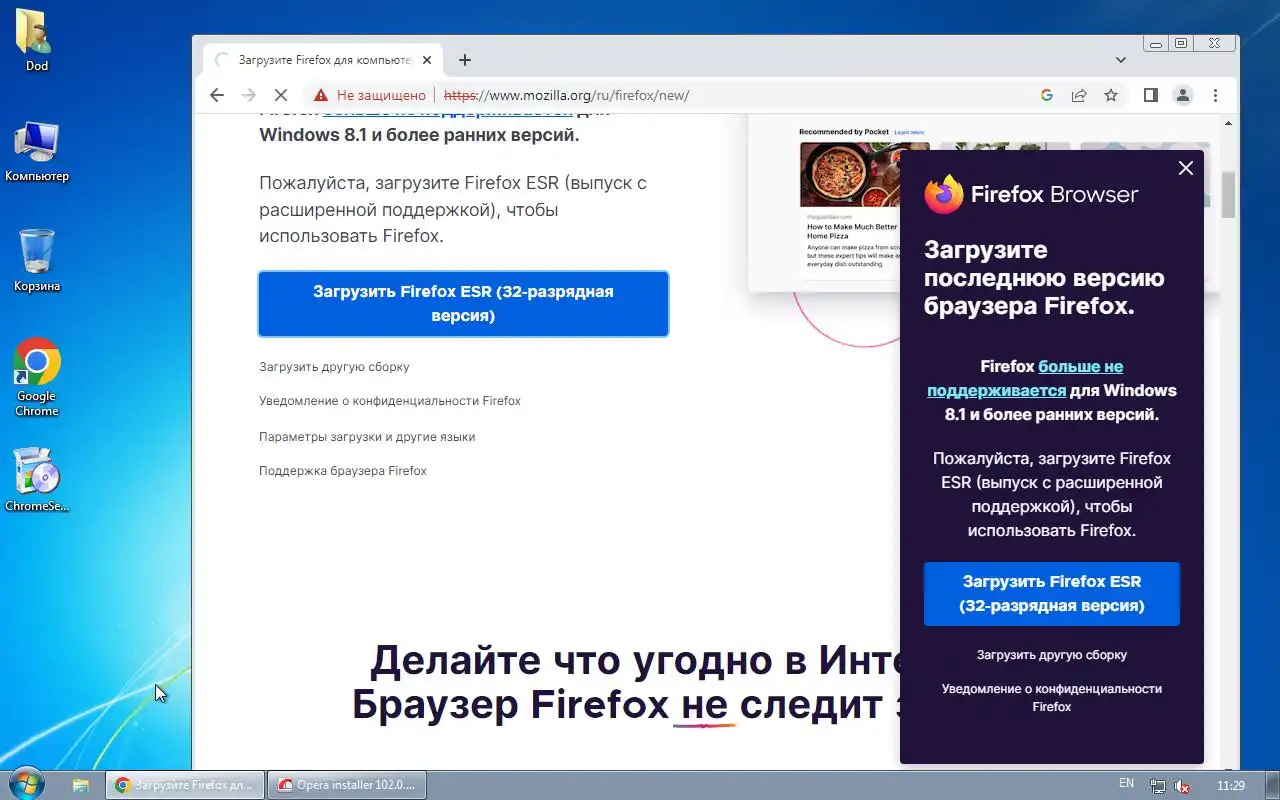This screenshot has height=800, width=1280.
Task: Open main page 'Загрузить другую сборку' link
Action: click(334, 367)
